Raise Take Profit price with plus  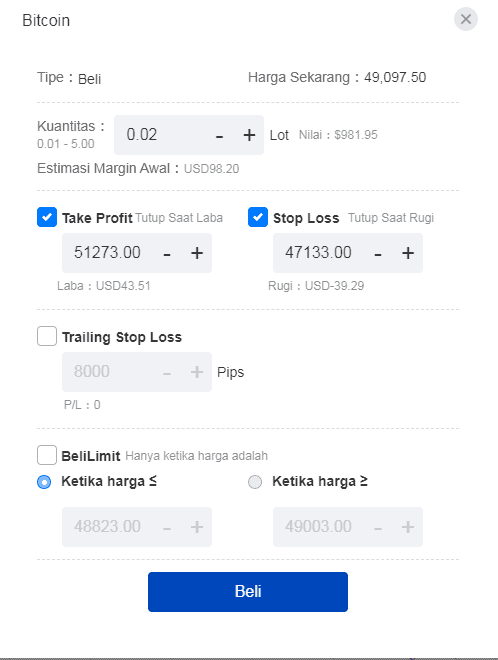pyautogui.click(x=197, y=253)
